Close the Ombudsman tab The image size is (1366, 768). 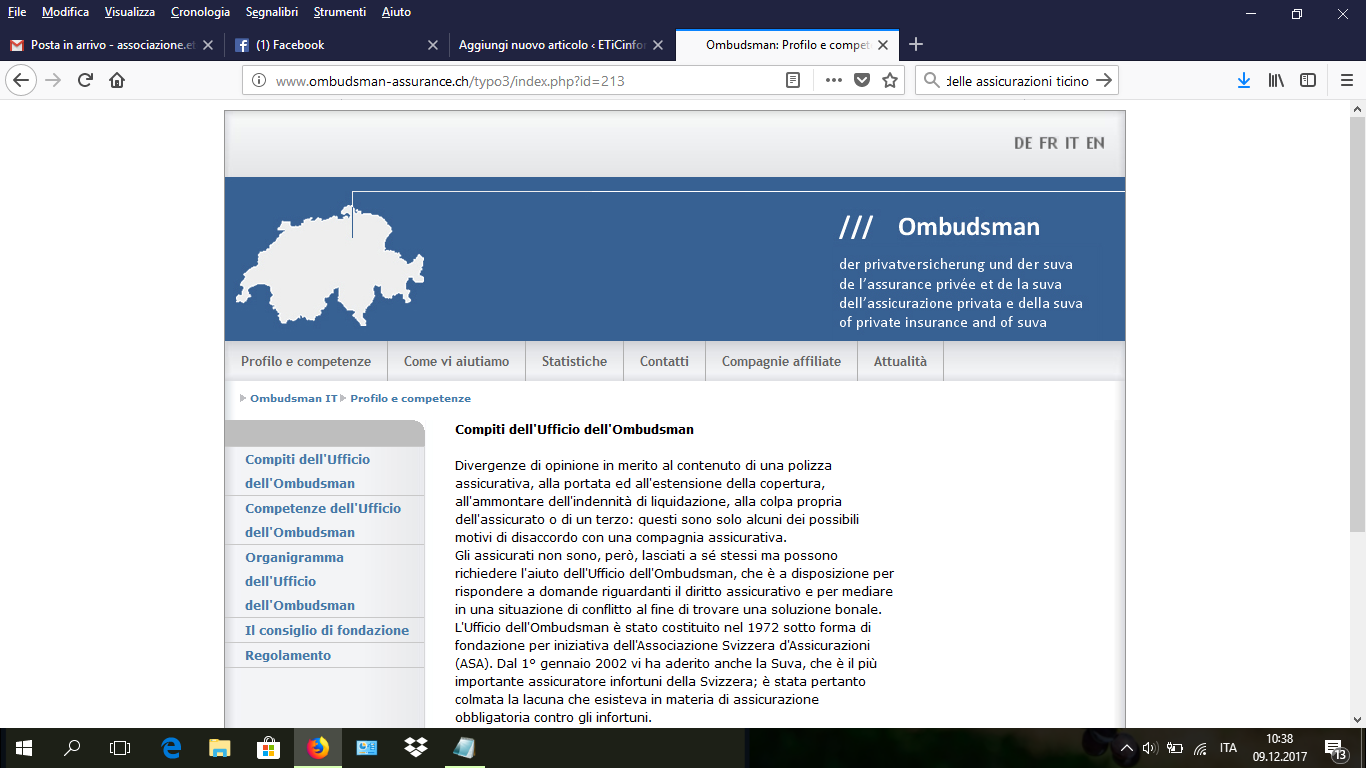tap(882, 45)
